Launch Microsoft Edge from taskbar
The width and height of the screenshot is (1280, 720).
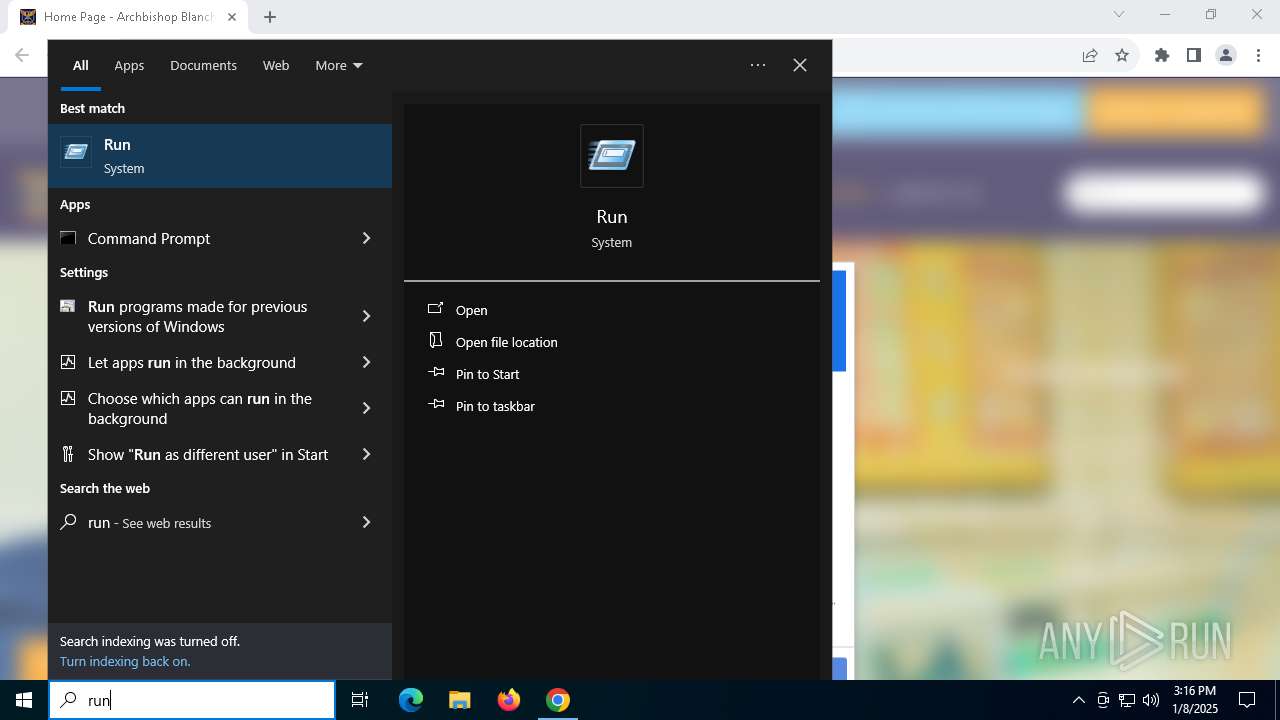coord(411,700)
